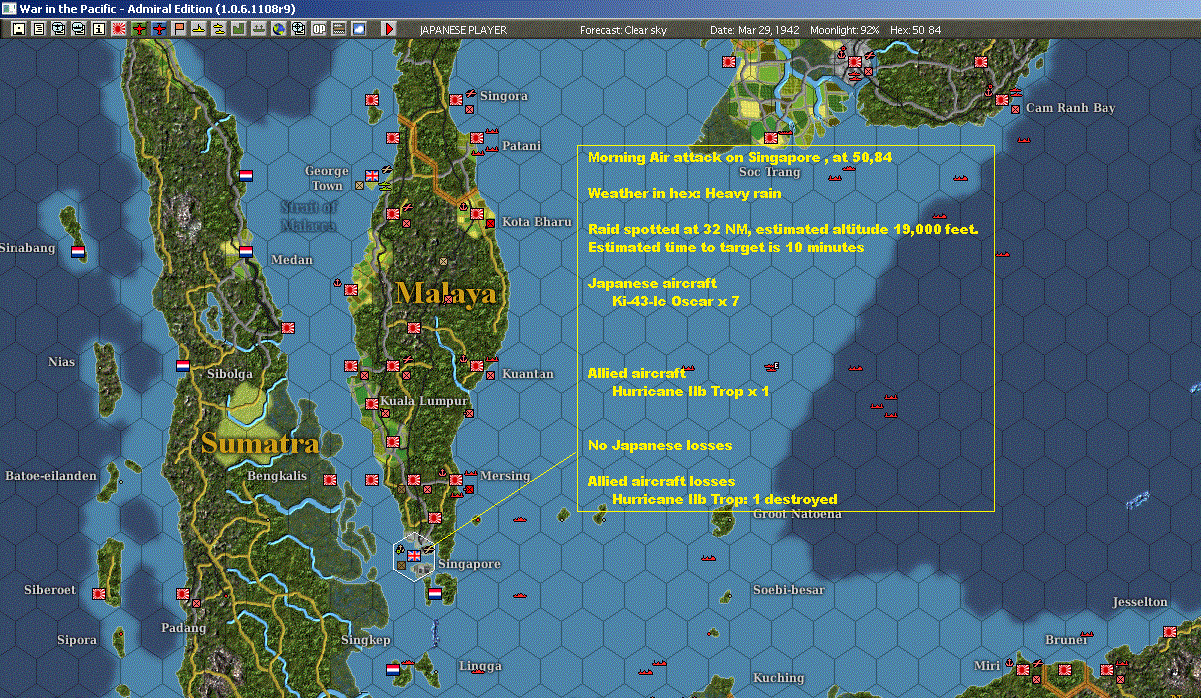Click the "Moonlight: 92%" status text
This screenshot has width=1201, height=698.
(845, 30)
